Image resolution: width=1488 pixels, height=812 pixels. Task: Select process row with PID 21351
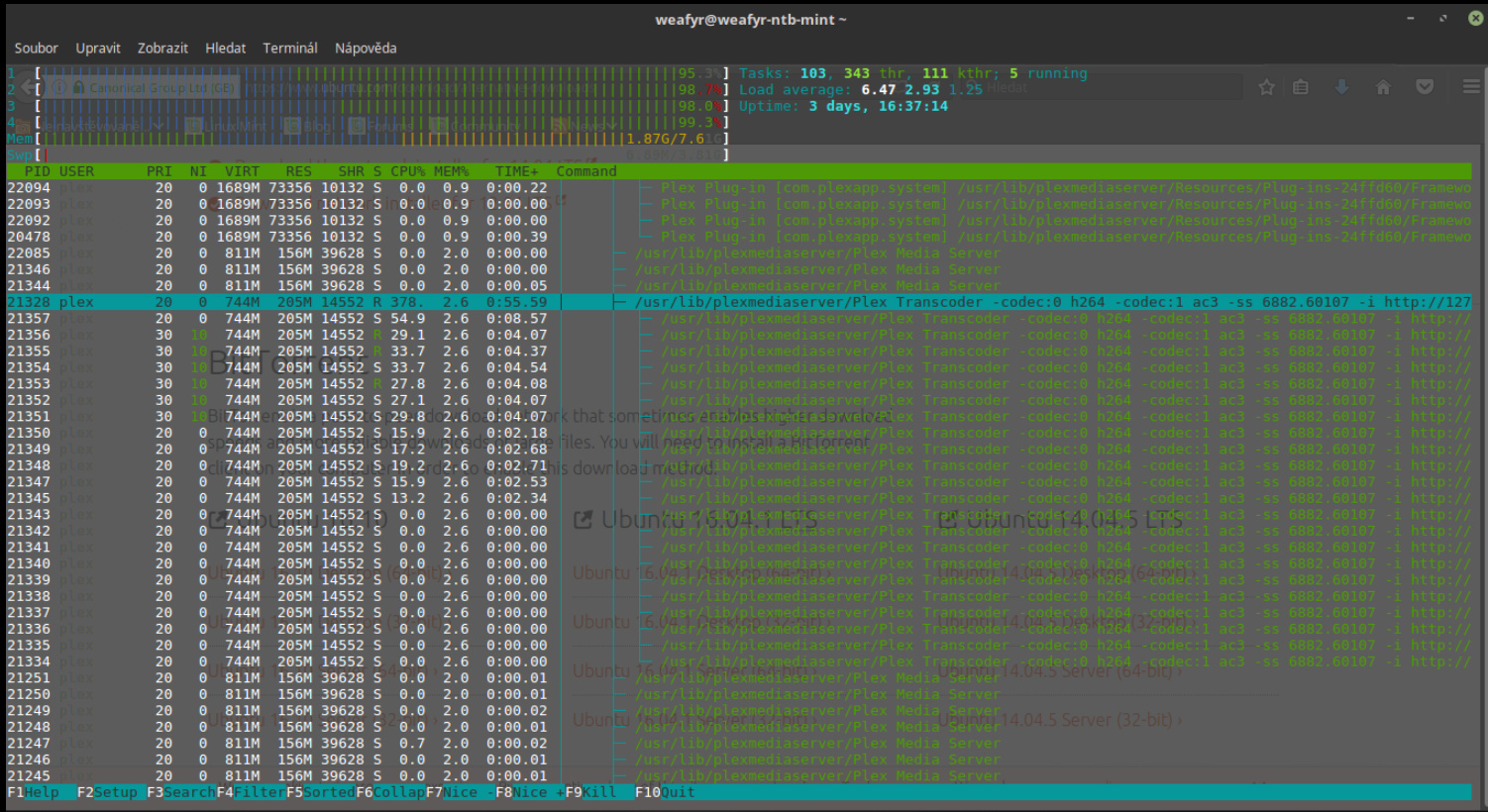pyautogui.click(x=739, y=416)
